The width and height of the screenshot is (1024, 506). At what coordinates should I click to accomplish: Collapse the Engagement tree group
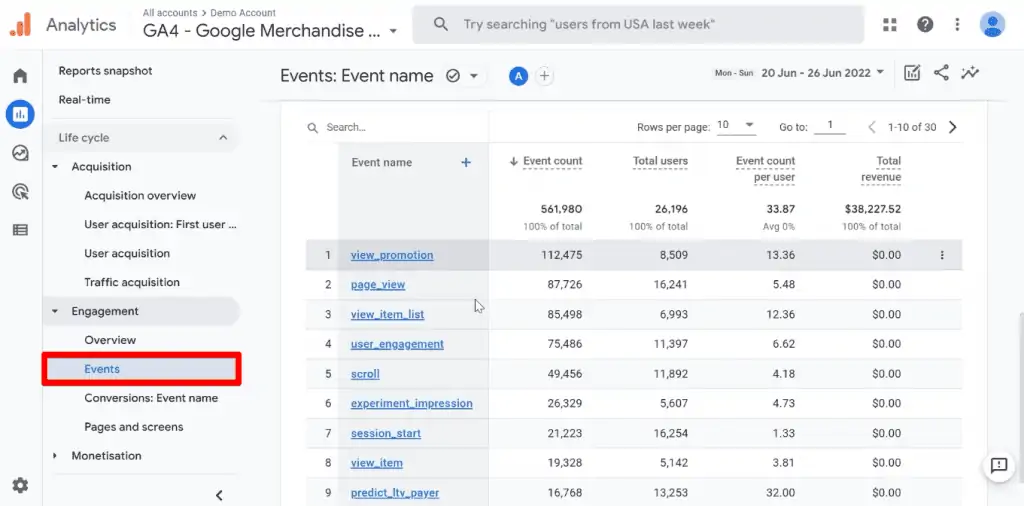(55, 311)
